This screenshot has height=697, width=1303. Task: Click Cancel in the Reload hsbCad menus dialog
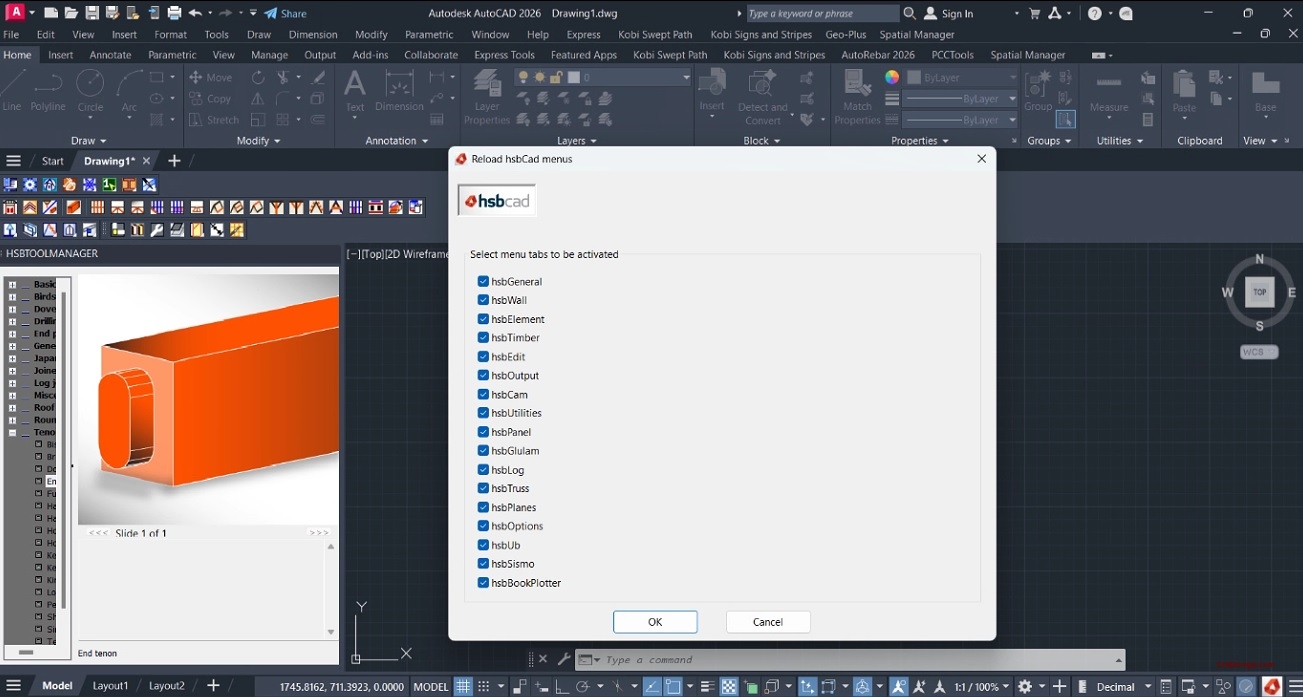(767, 621)
